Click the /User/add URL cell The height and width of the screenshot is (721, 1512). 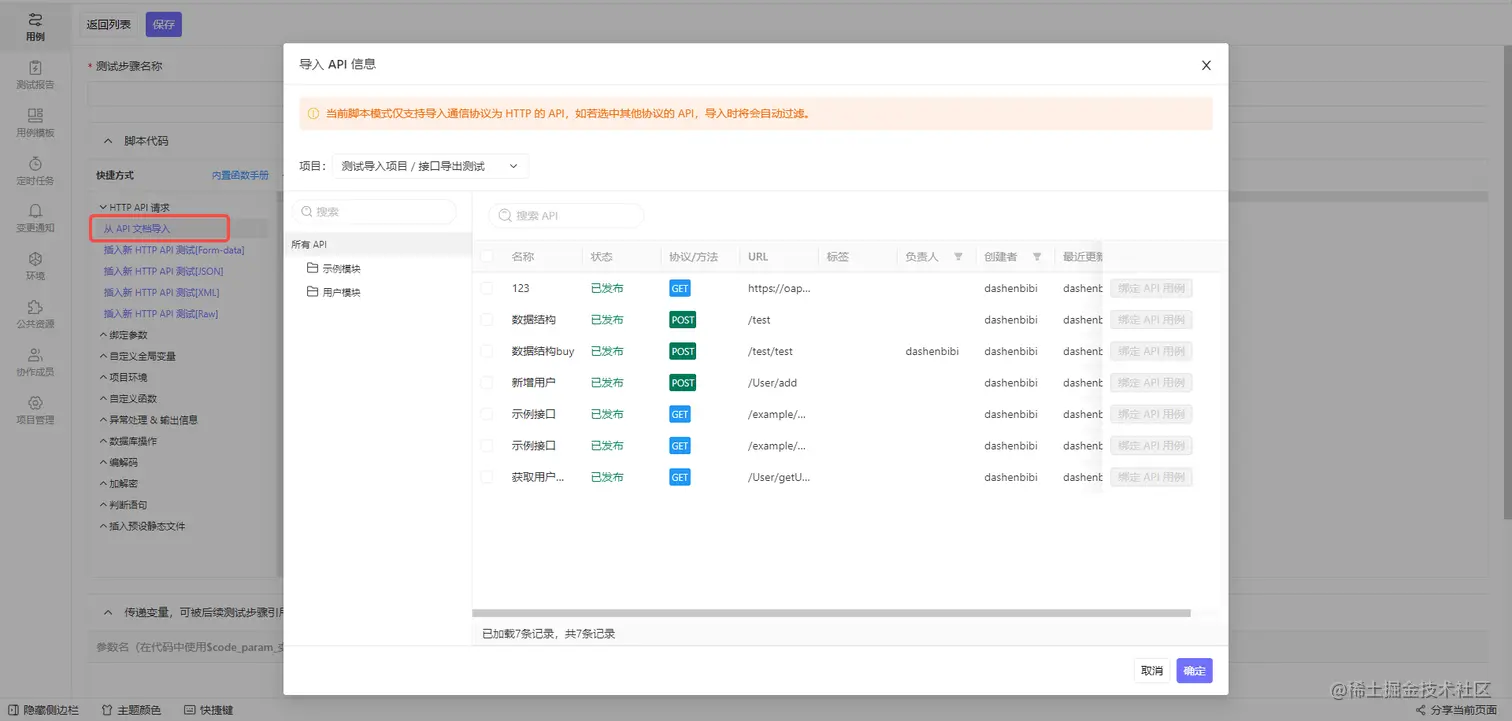pos(772,383)
